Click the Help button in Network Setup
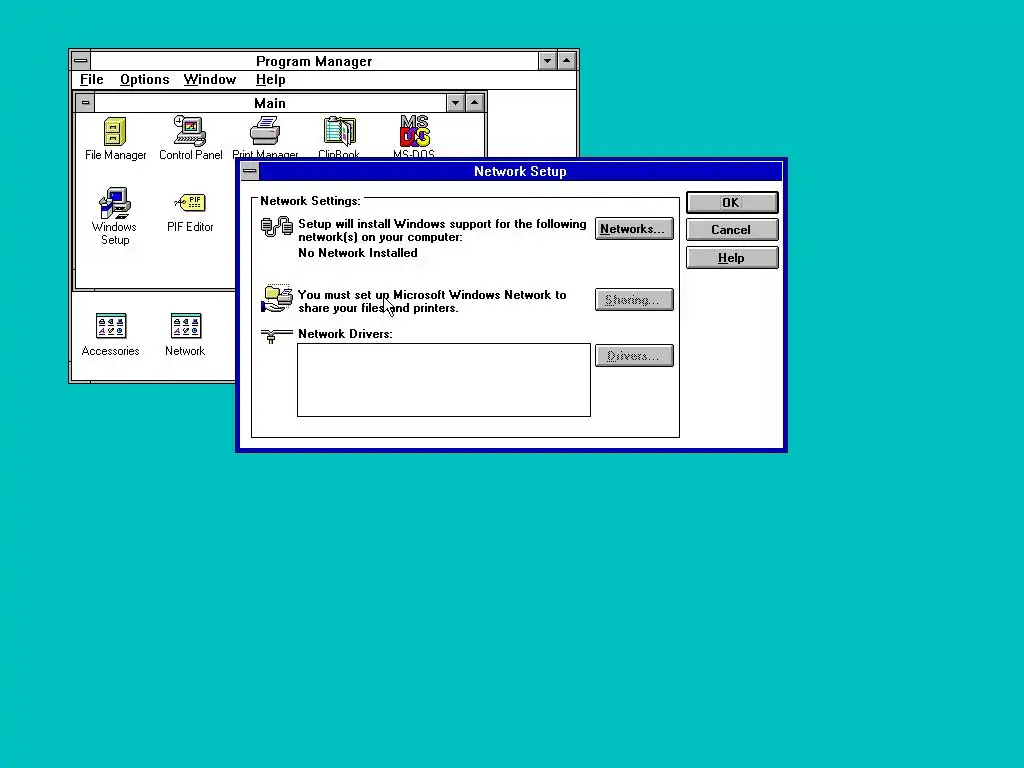This screenshot has width=1024, height=768. coord(732,258)
